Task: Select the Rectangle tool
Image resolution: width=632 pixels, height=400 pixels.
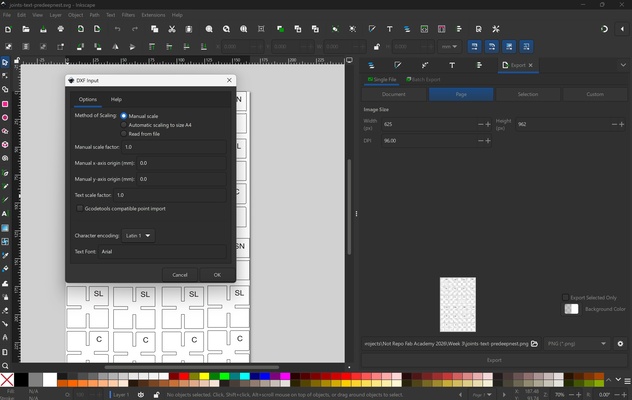Action: tap(5, 103)
